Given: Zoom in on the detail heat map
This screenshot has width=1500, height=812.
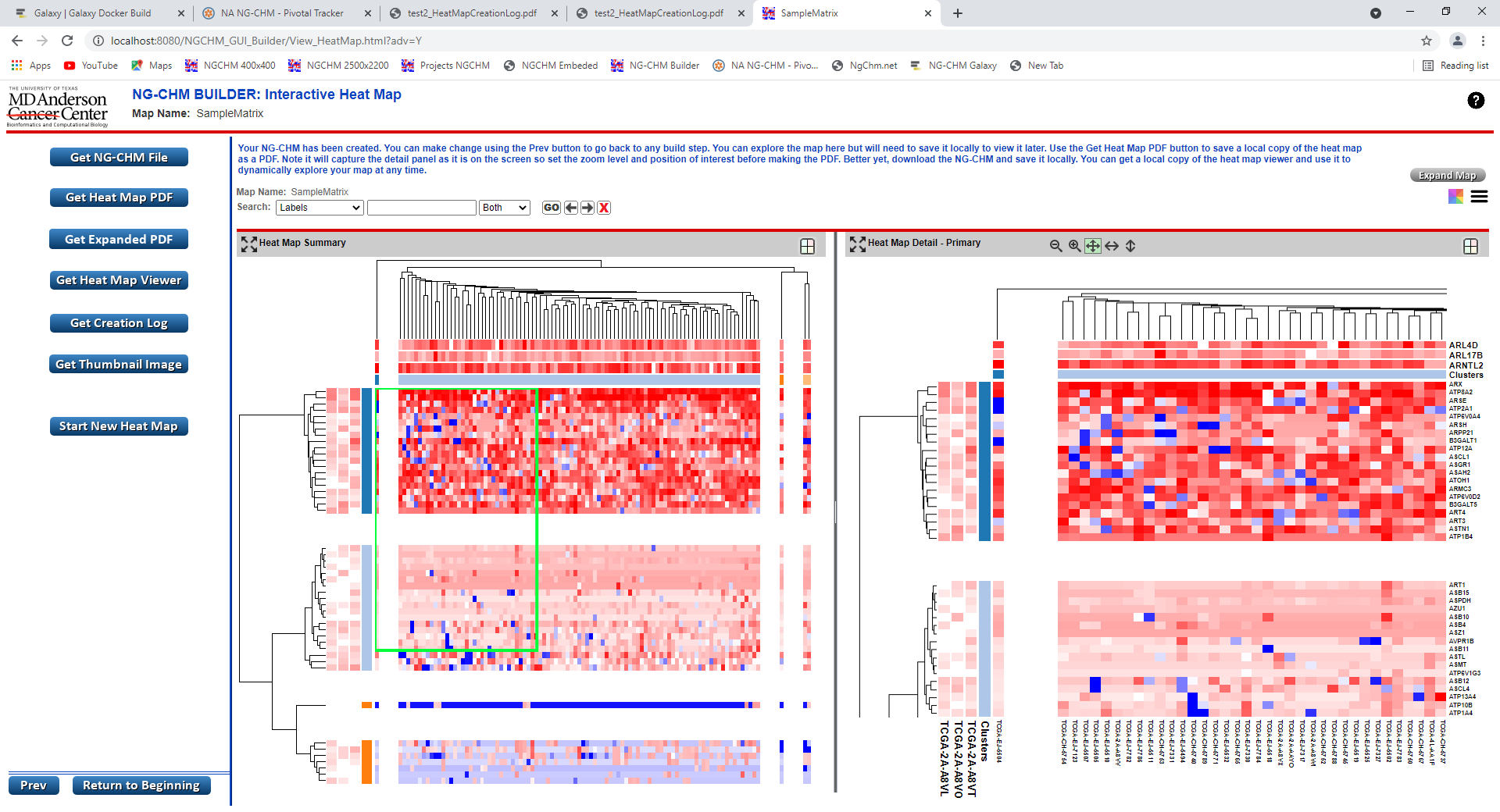Looking at the screenshot, I should (x=1074, y=246).
